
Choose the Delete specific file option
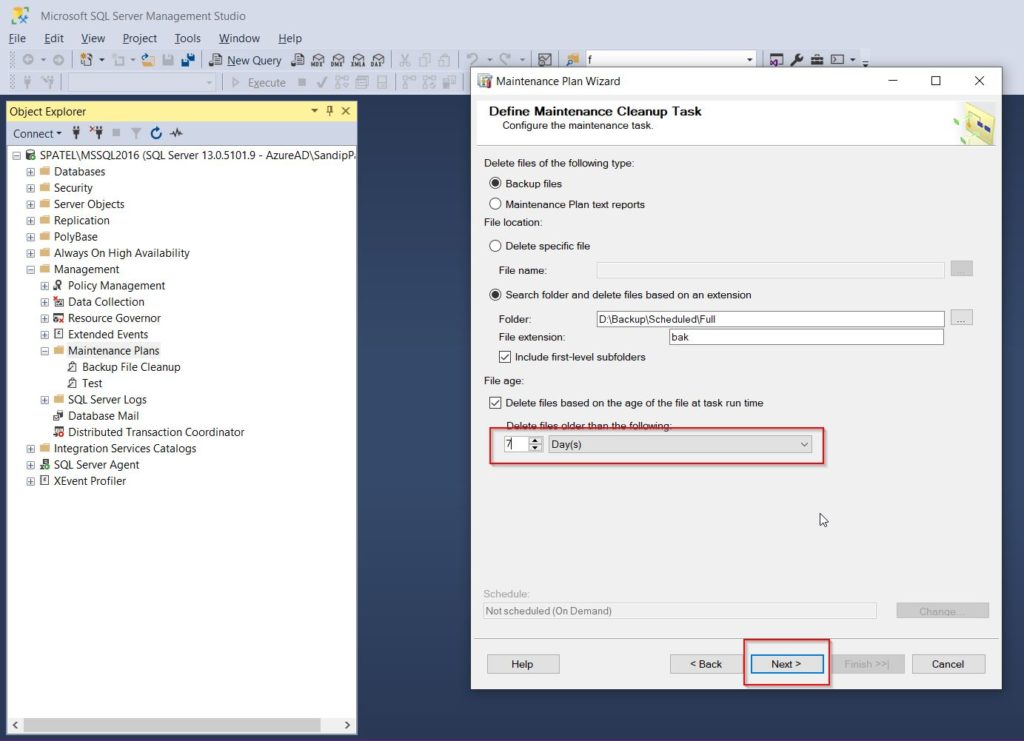(495, 246)
